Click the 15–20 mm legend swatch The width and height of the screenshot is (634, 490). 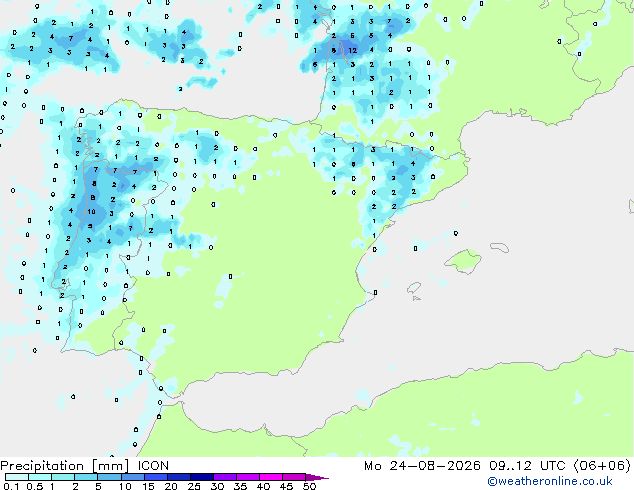click(x=155, y=477)
